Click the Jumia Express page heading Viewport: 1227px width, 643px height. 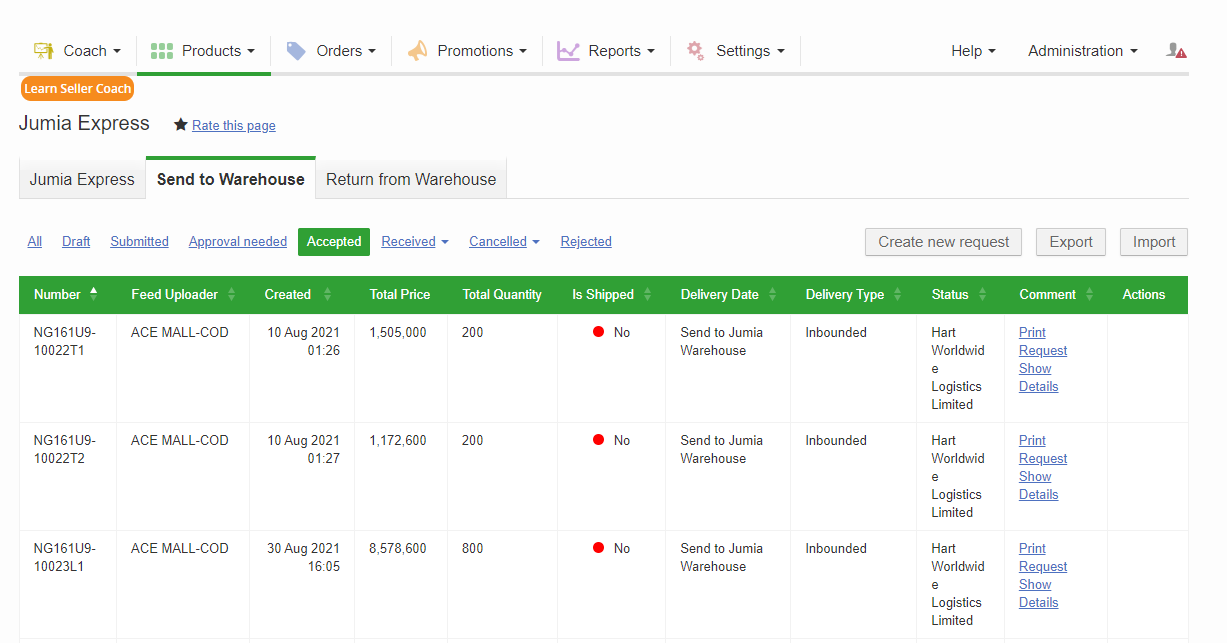84,123
